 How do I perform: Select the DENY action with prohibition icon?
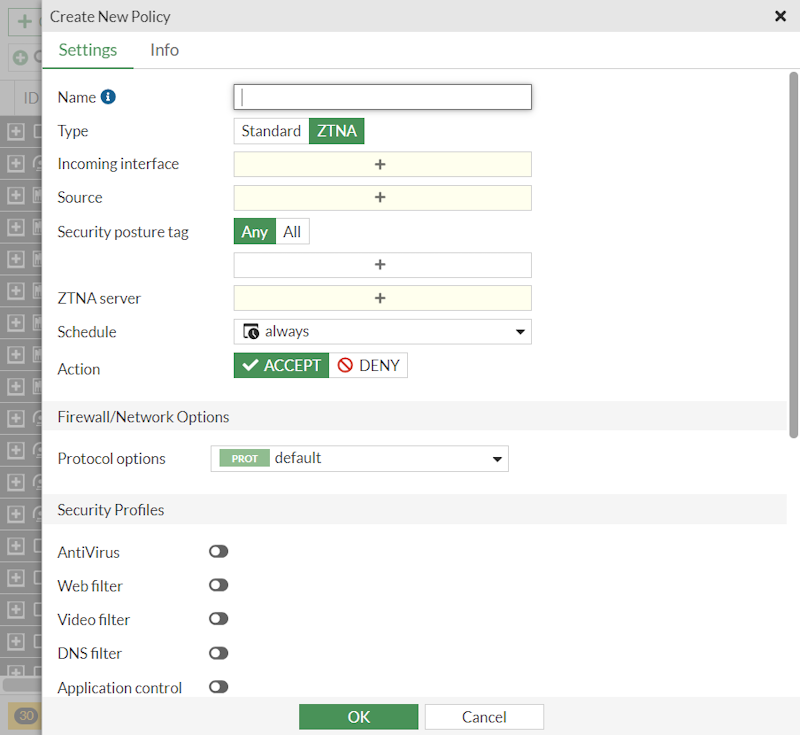click(x=368, y=365)
